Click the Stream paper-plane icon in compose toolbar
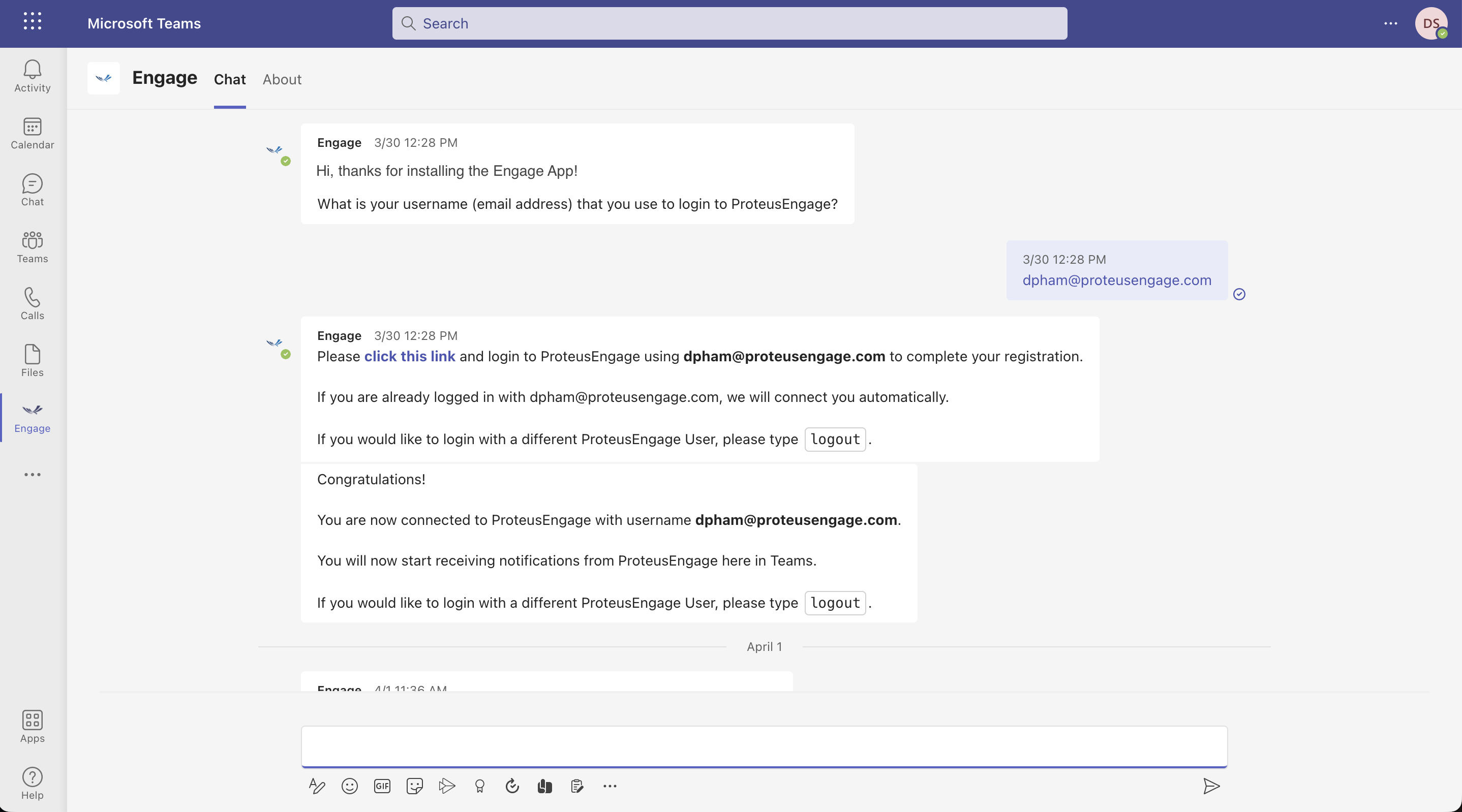This screenshot has height=812, width=1462. point(447,786)
